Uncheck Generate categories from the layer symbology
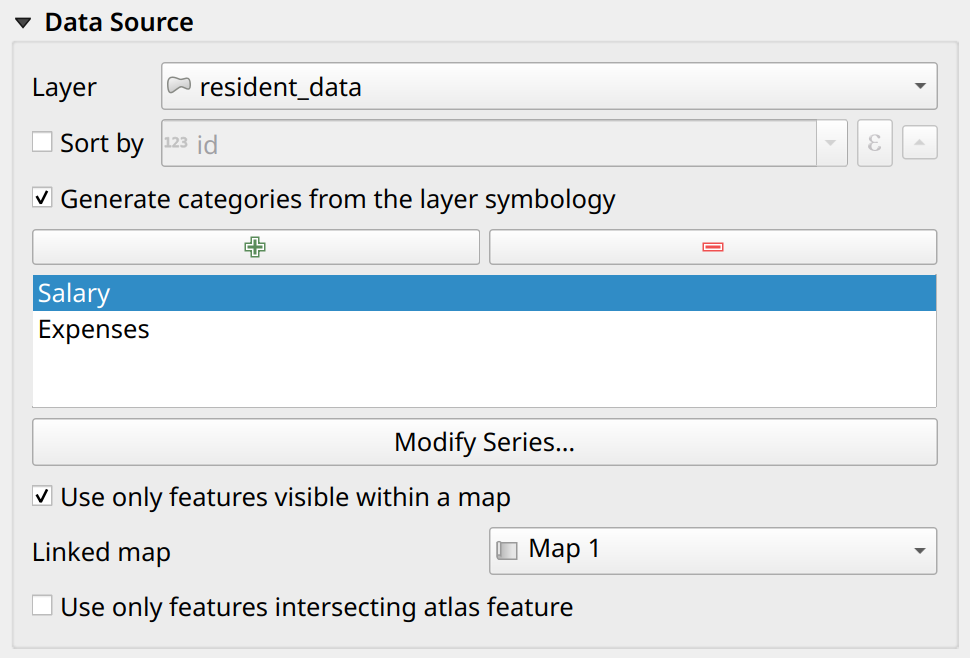Screen dimensions: 970x658 pyautogui.click(x=42, y=198)
